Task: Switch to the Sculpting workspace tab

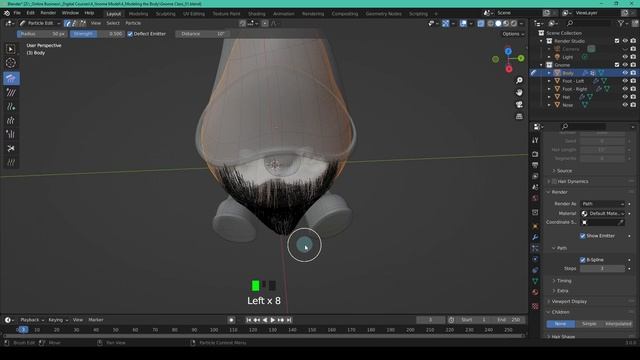Action: pyautogui.click(x=165, y=14)
